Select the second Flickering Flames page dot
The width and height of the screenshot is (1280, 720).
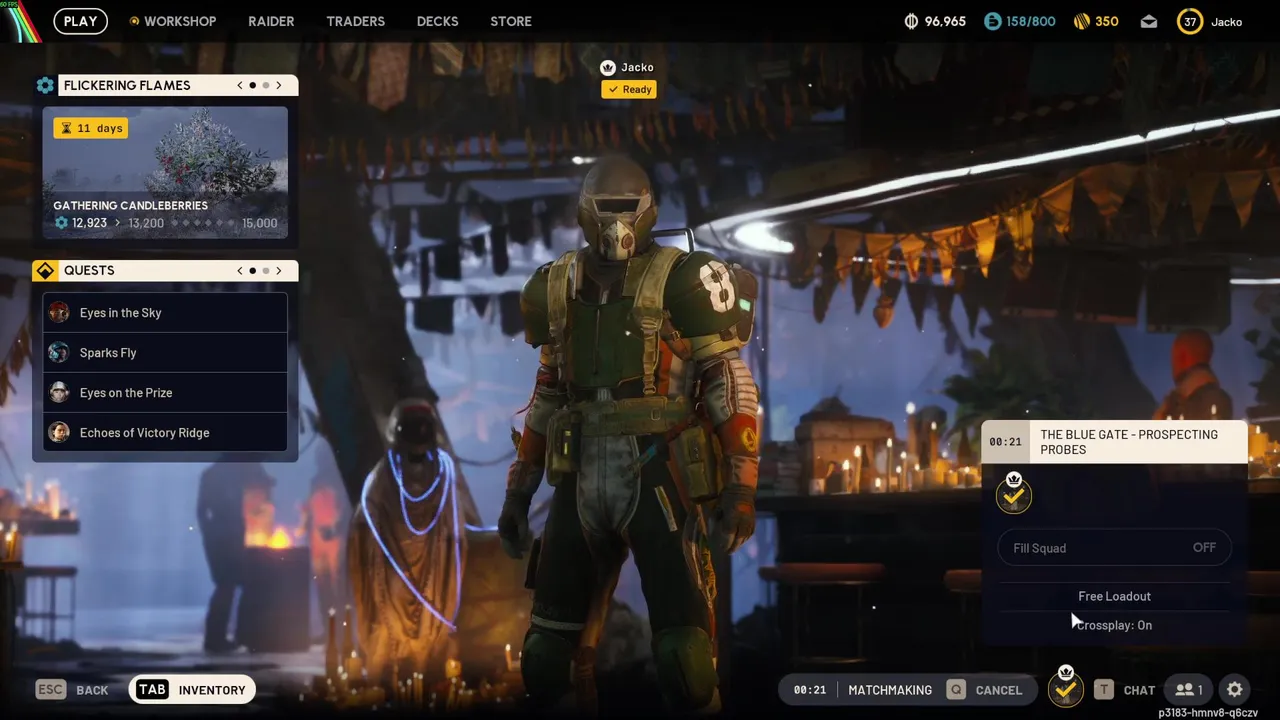coord(266,85)
